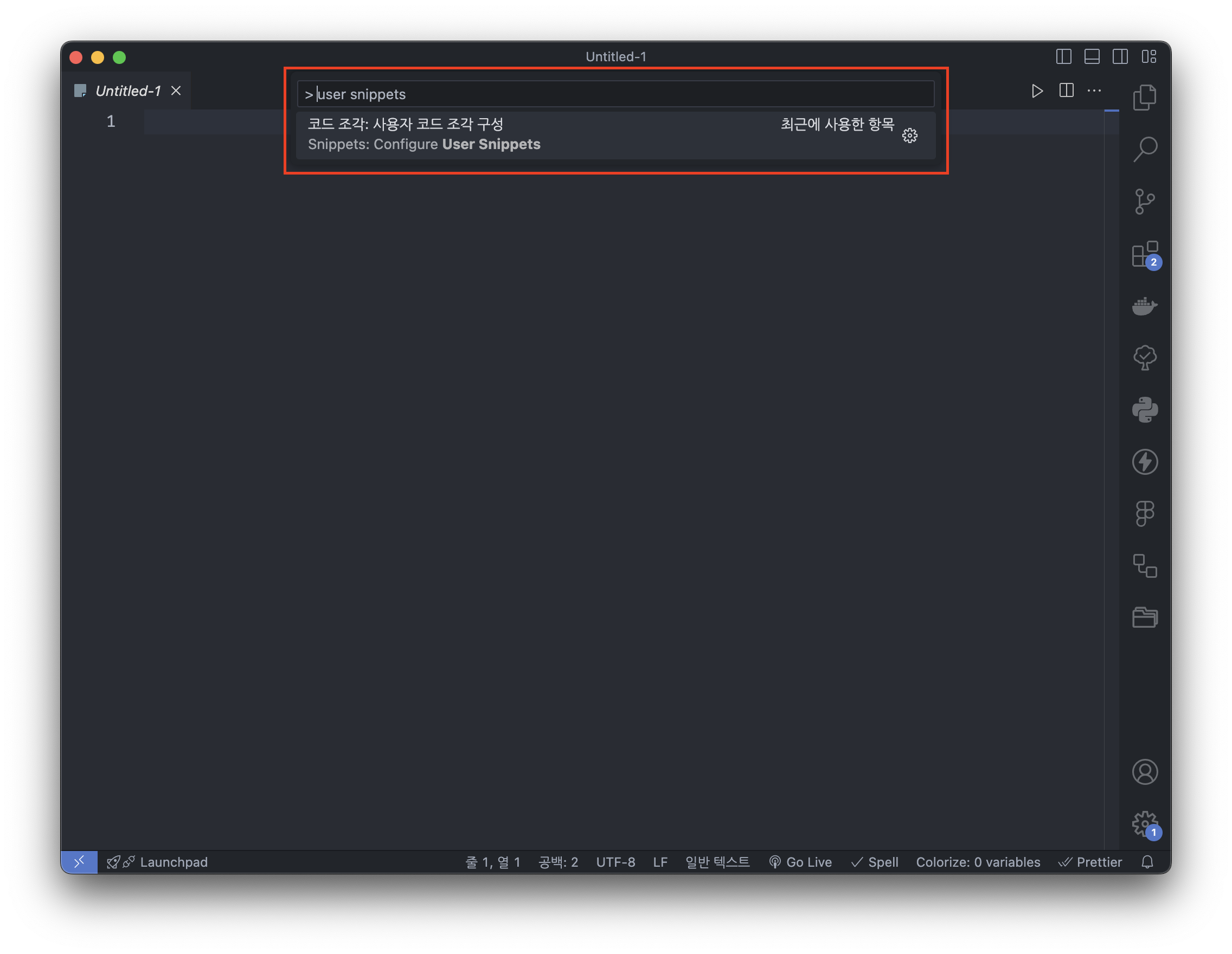Open the Extensions view with badge
Screen dimensions: 1232x954
1145,254
